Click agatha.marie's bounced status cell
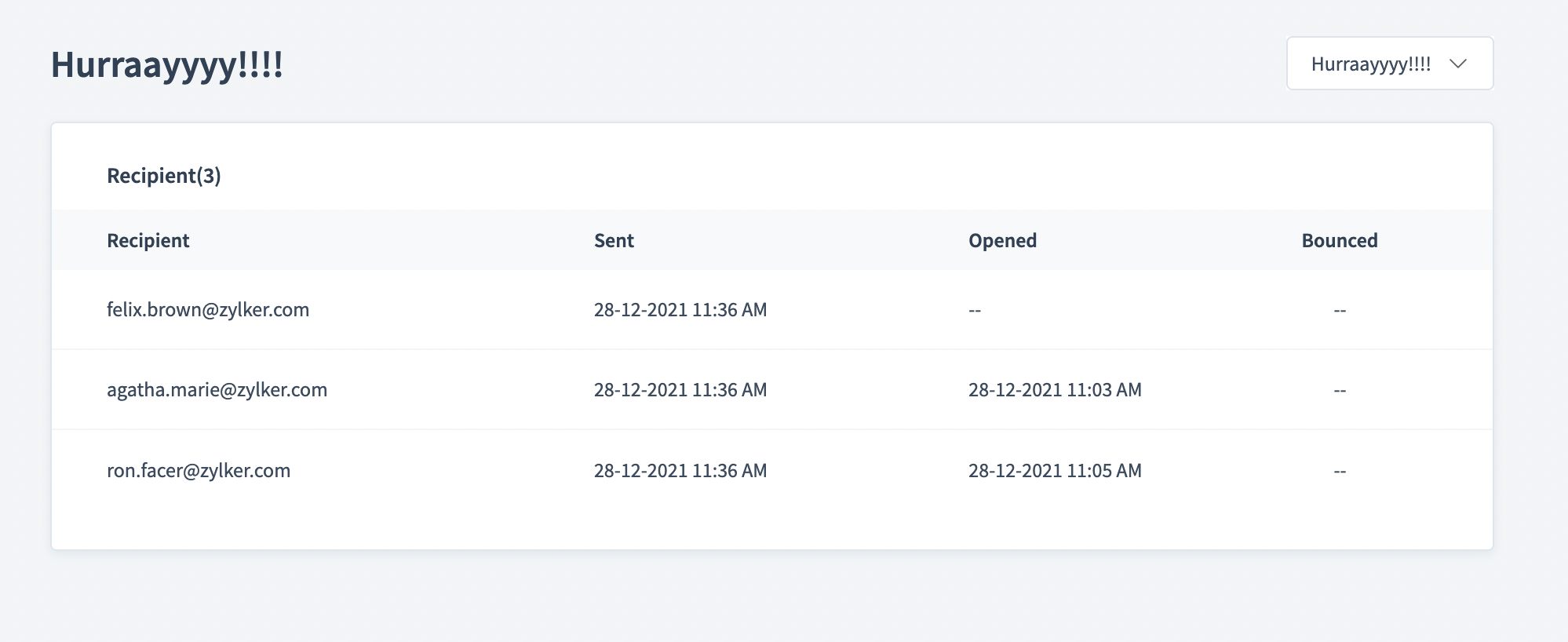Image resolution: width=1568 pixels, height=642 pixels. coord(1340,391)
